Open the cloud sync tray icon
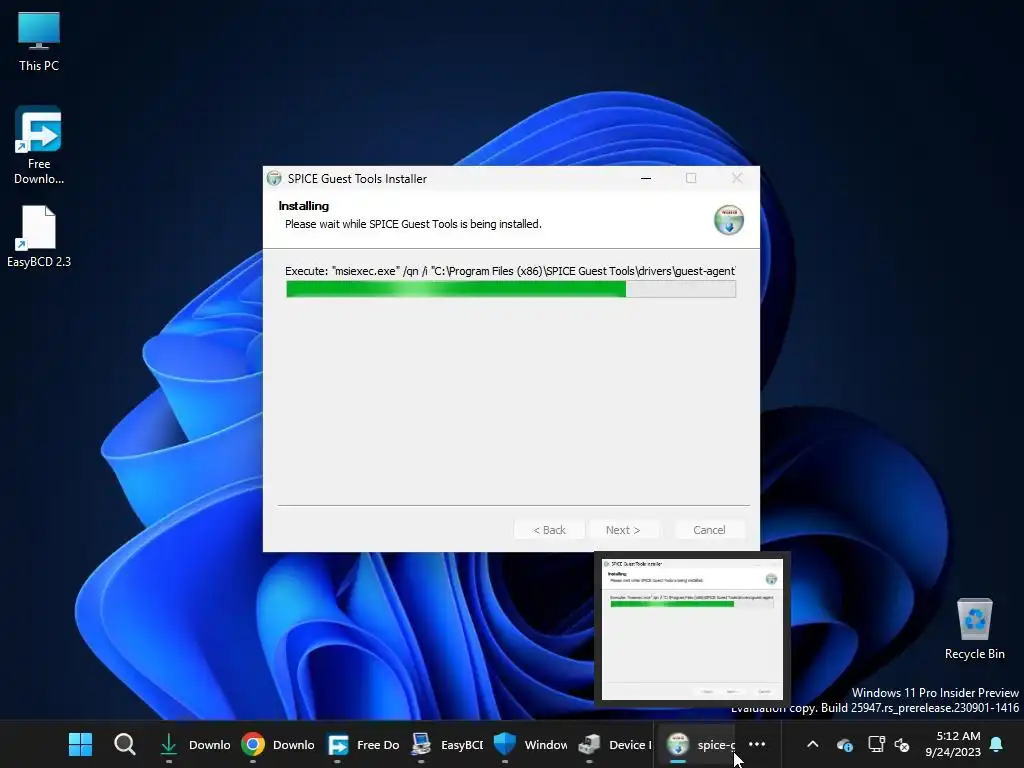 pyautogui.click(x=844, y=744)
